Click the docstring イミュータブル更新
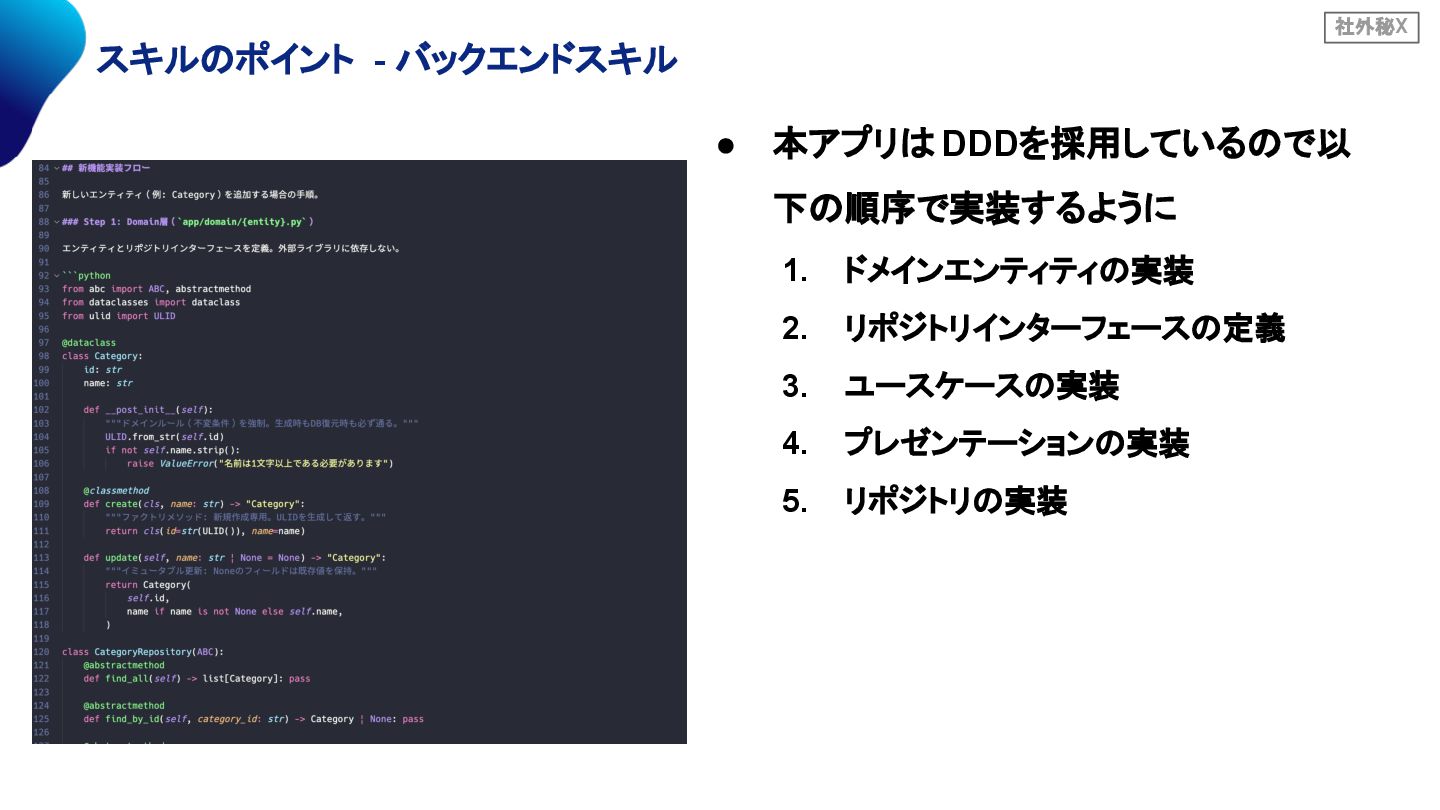 tap(241, 571)
